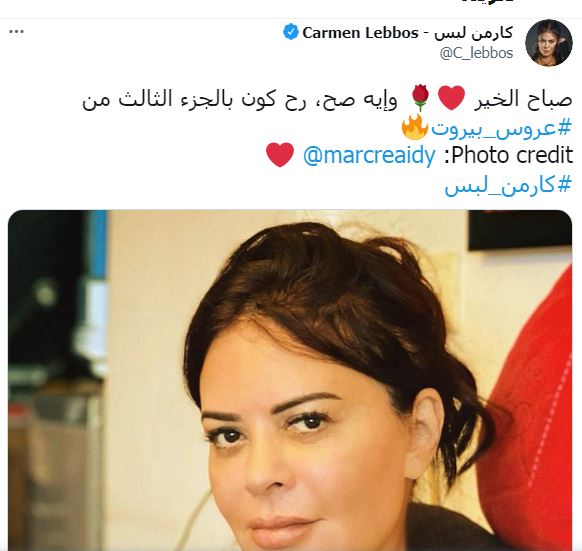Viewport: 582px width, 551px height.
Task: Click the phrase رح كون بالجزء الثالث من
Action: coord(194,99)
